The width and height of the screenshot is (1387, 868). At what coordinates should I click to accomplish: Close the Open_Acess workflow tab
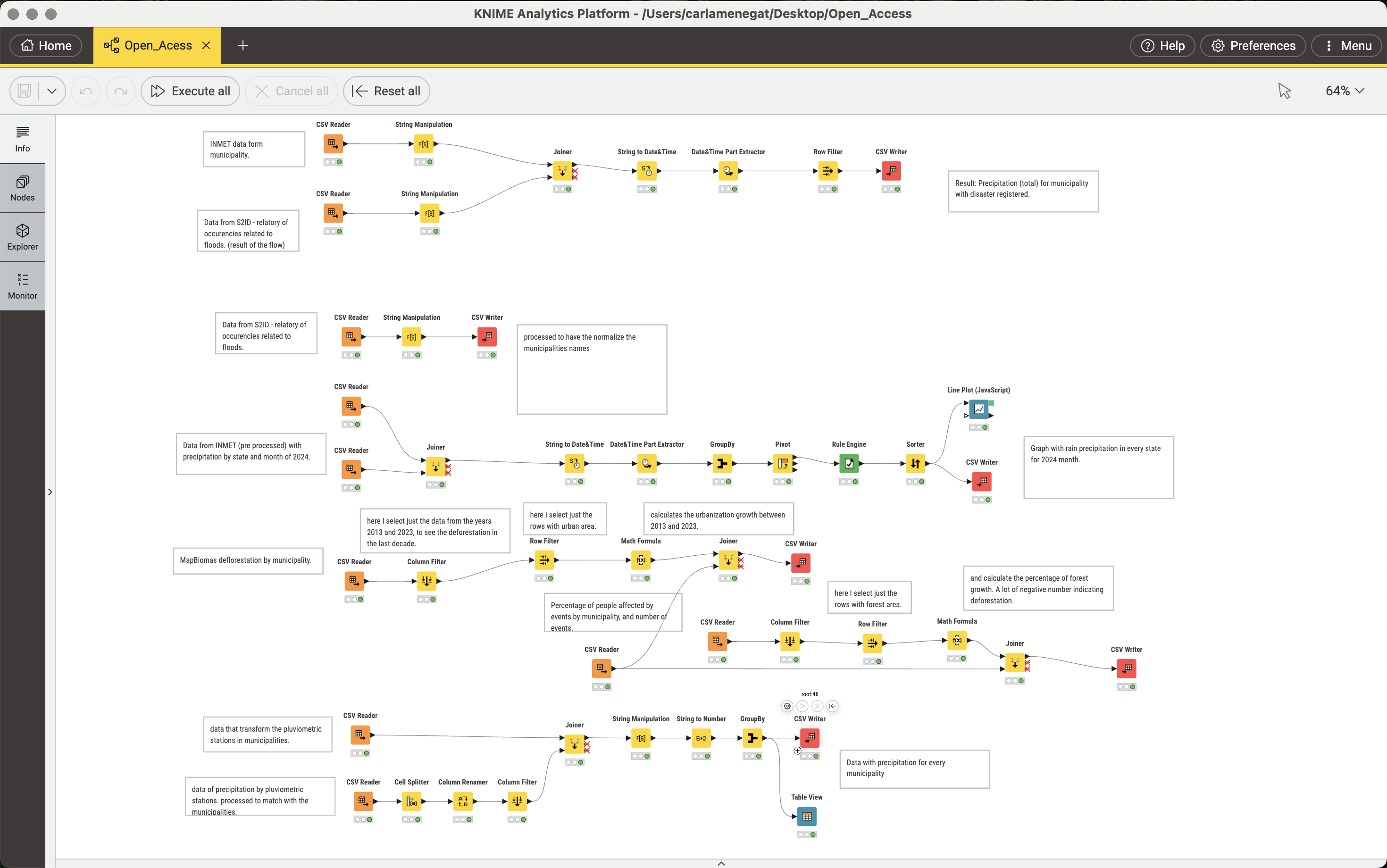pos(206,46)
